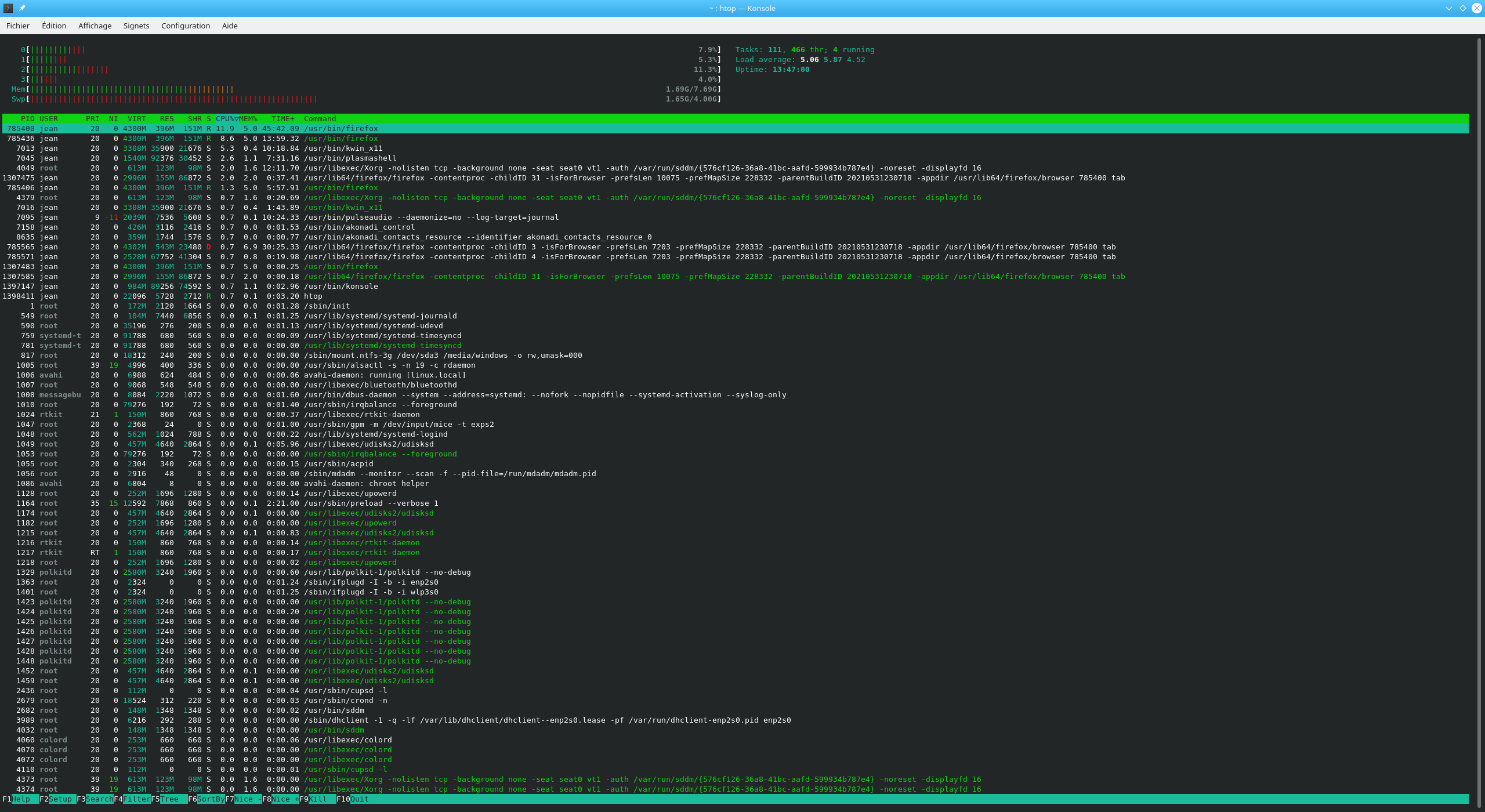Select the bluetoothd process row
The height and width of the screenshot is (812, 1485).
pyautogui.click(x=736, y=385)
